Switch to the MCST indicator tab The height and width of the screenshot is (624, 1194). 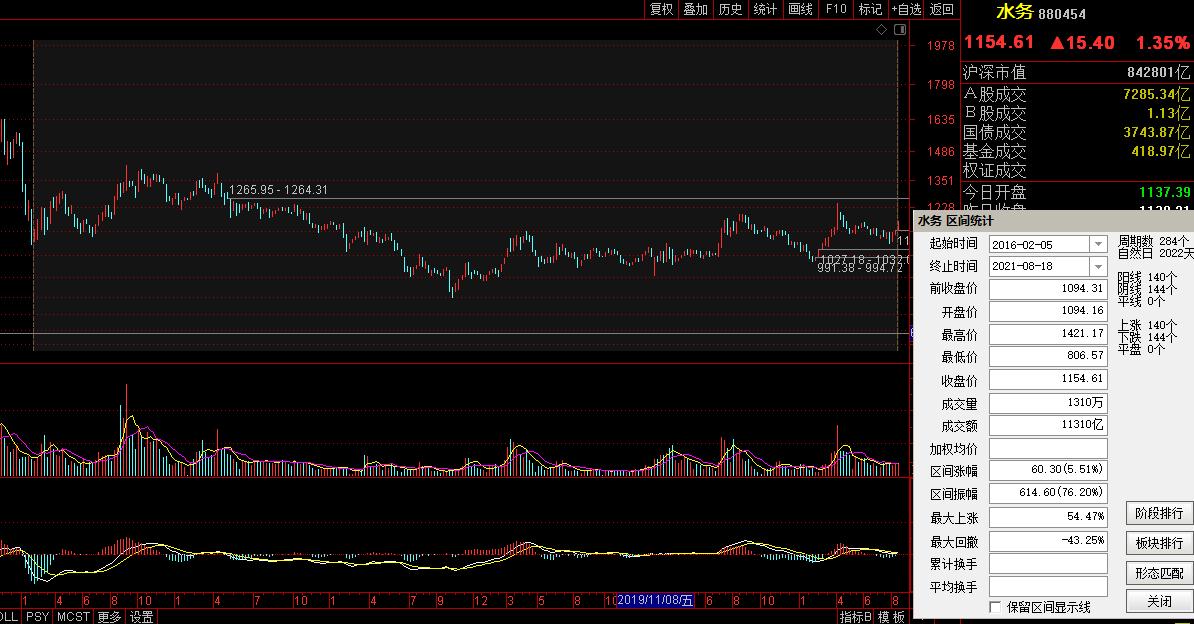pos(73,617)
